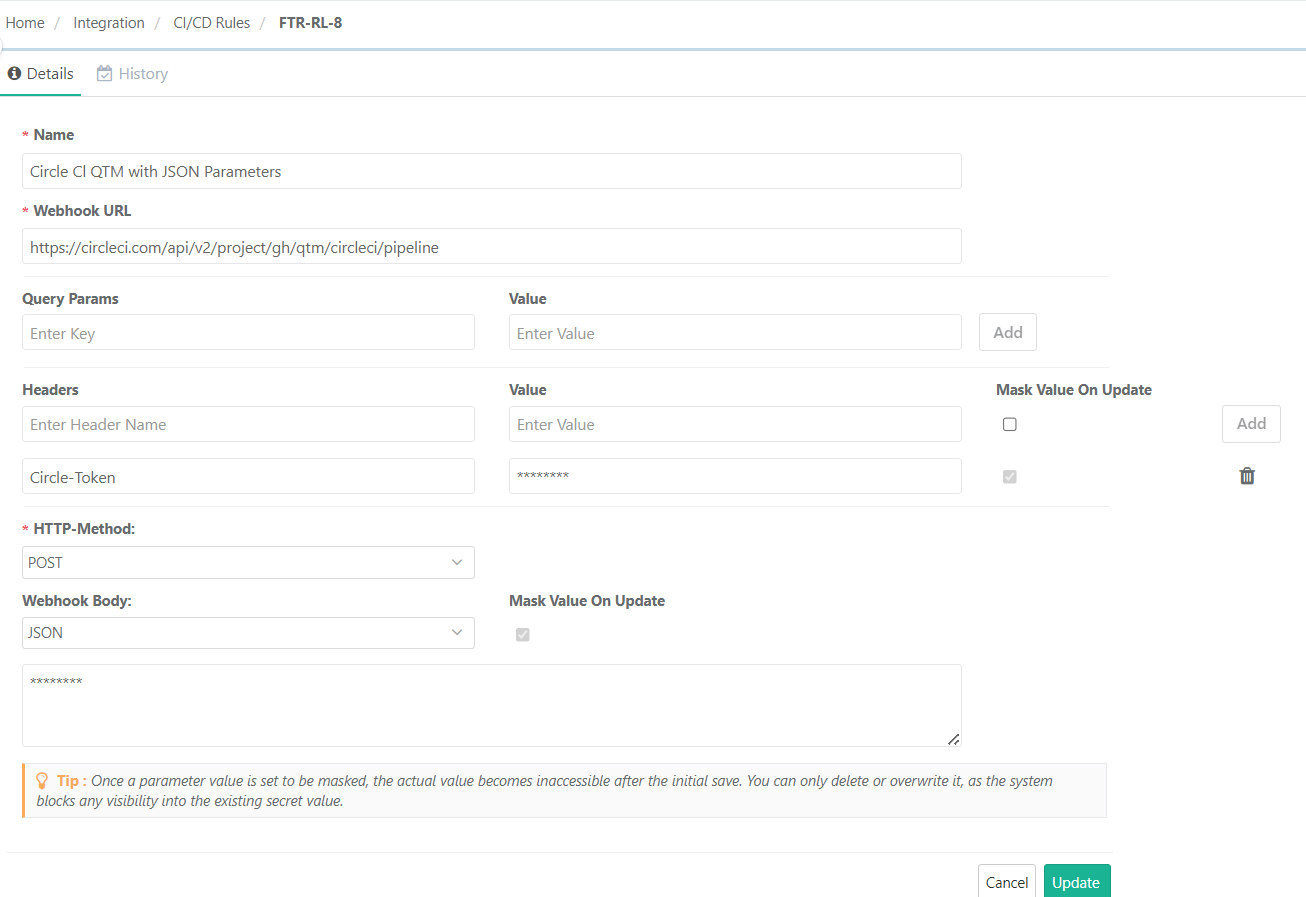Click the Add button for Query Params
This screenshot has width=1306, height=897.
(x=1007, y=331)
